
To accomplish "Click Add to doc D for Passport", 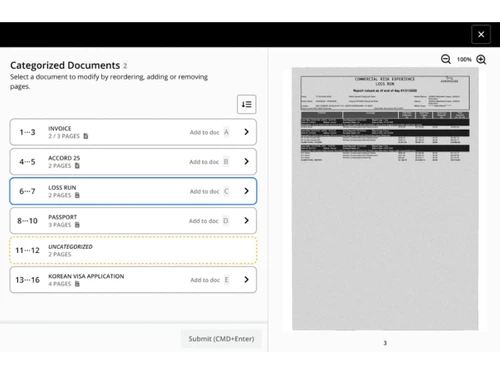I will pos(209,221).
